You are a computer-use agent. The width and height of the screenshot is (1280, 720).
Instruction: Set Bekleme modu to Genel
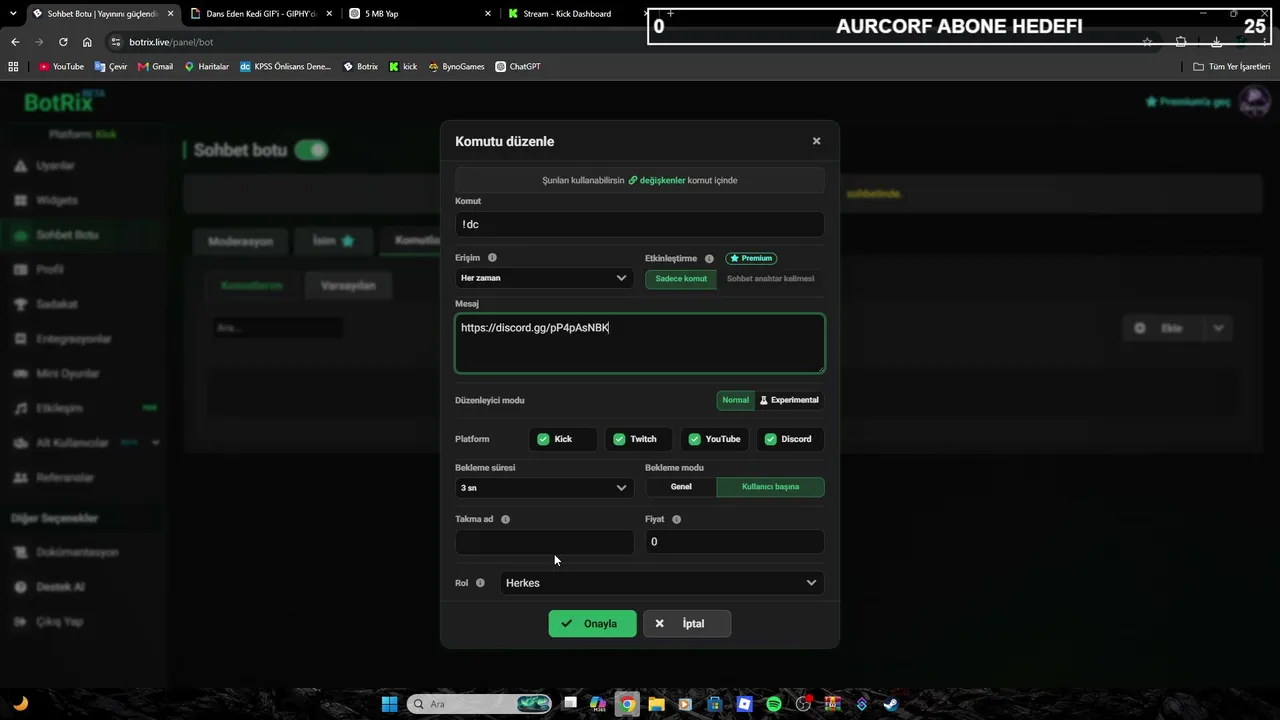681,487
